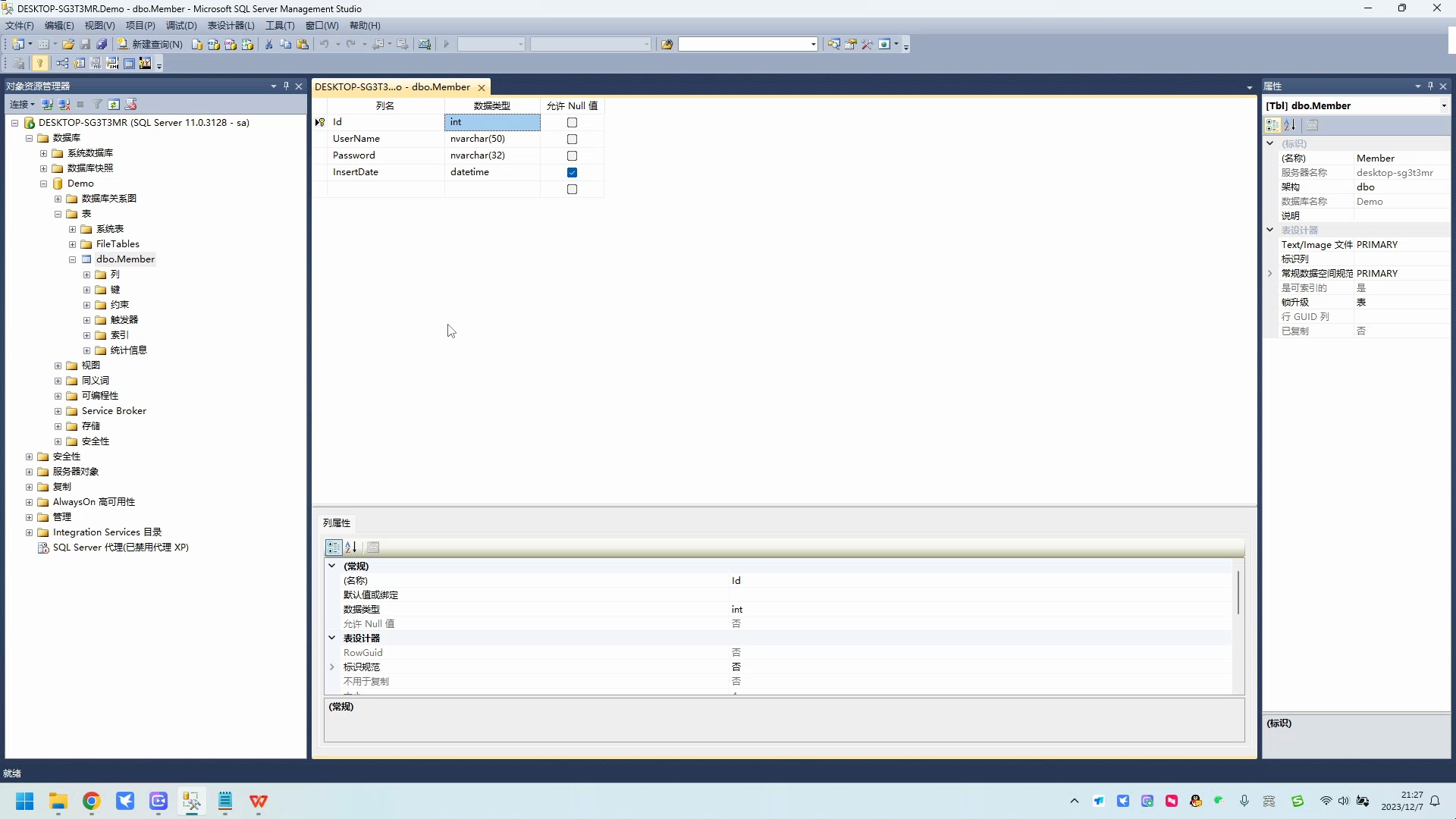
Task: Refresh the Object Explorer tree
Action: [x=114, y=104]
